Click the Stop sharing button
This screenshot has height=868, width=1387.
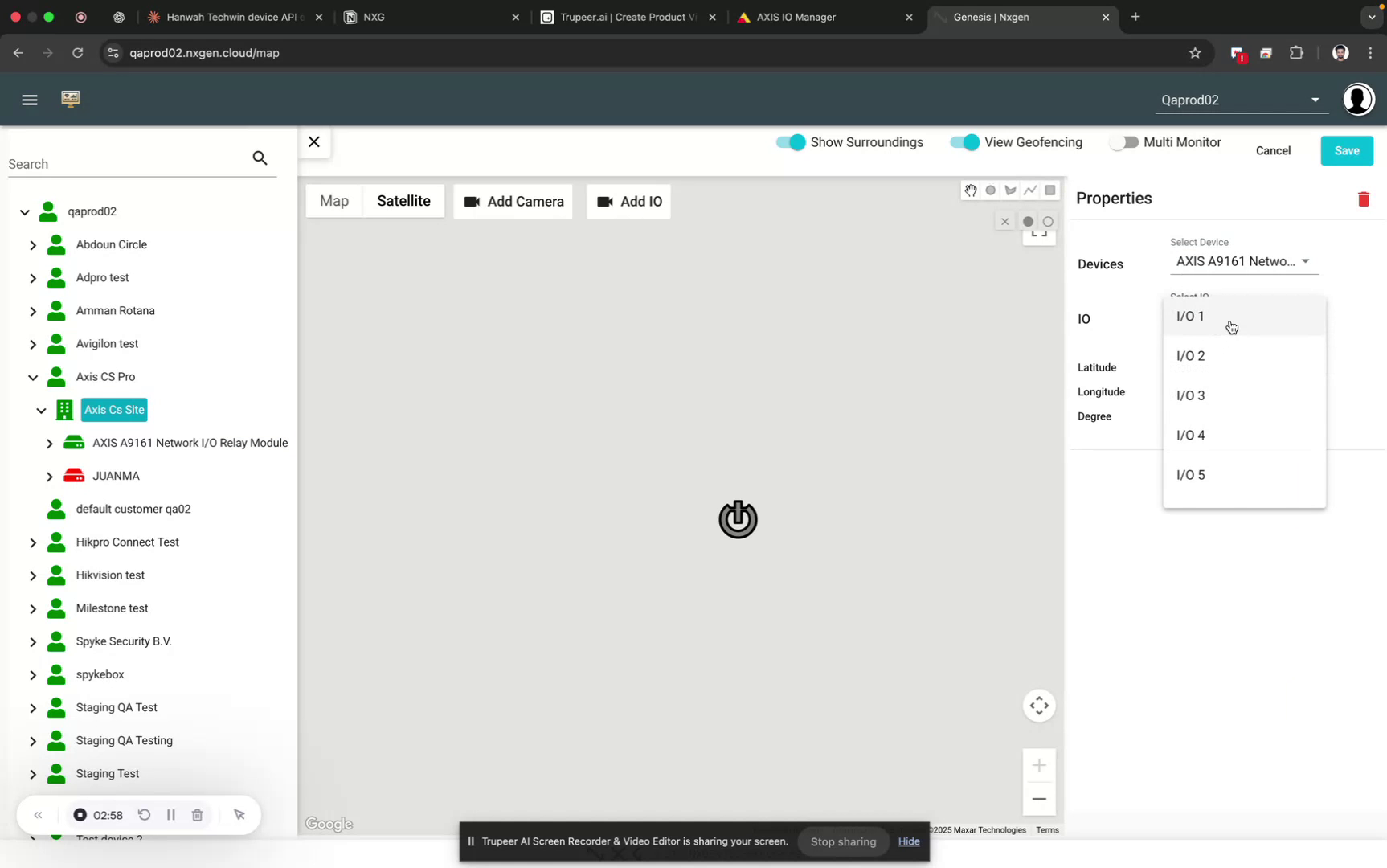(842, 841)
